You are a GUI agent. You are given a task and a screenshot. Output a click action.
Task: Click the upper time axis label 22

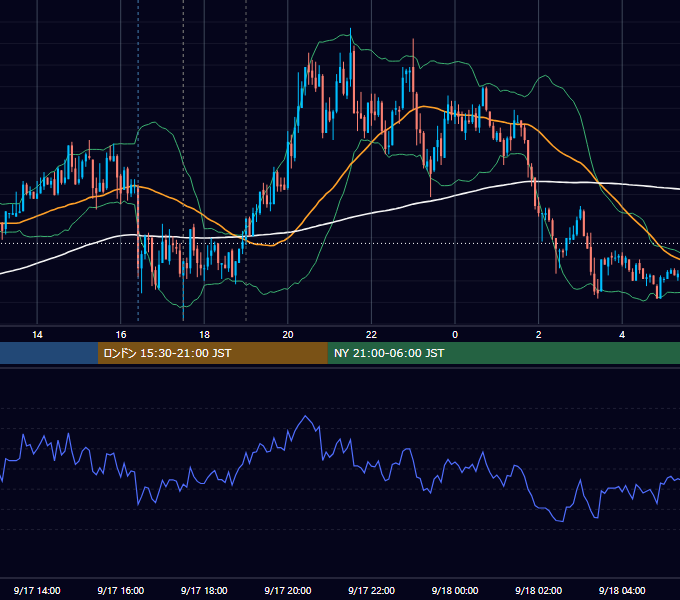pos(371,335)
